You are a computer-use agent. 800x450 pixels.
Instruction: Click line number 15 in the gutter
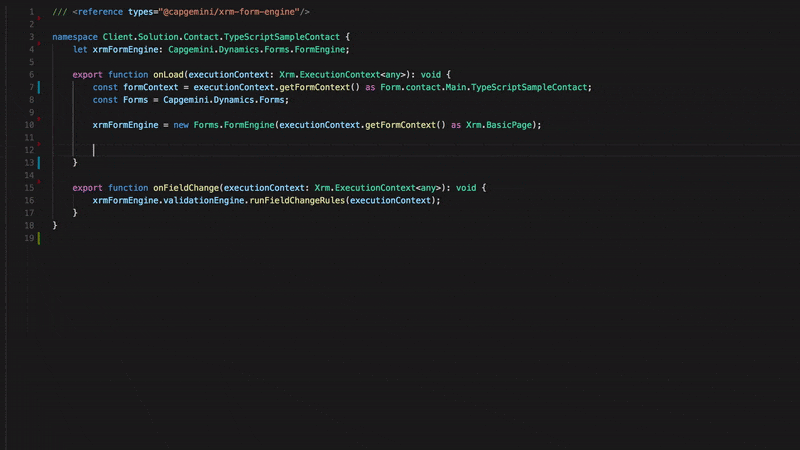coord(29,188)
